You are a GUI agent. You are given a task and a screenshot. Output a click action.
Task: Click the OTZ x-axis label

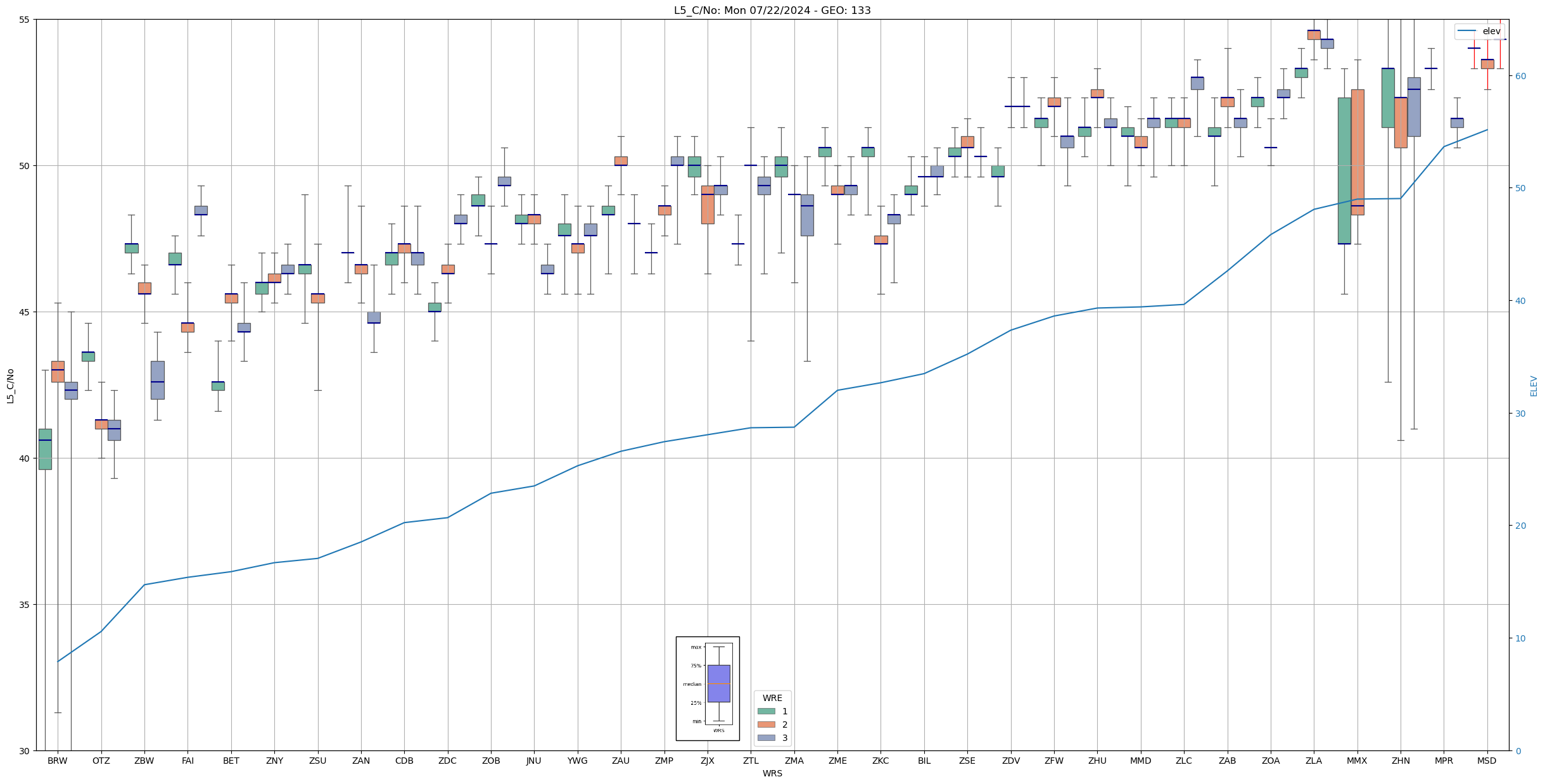point(101,761)
